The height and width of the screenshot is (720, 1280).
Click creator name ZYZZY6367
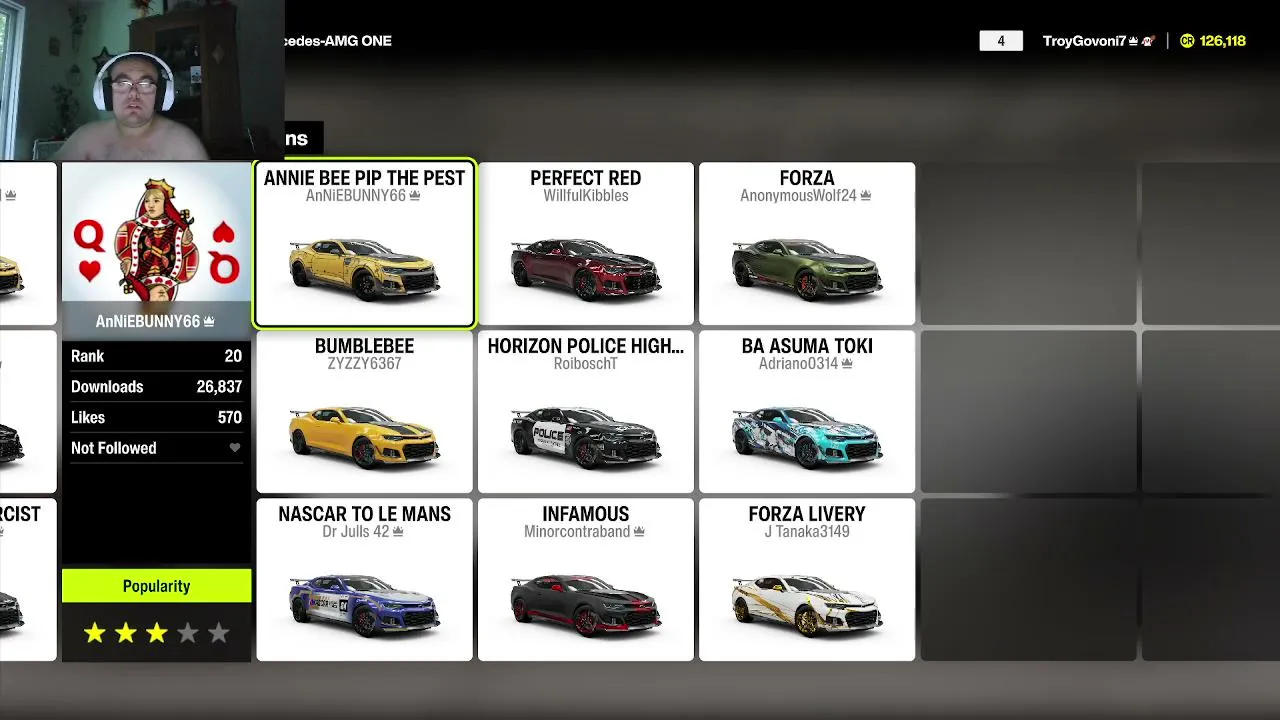tap(364, 364)
